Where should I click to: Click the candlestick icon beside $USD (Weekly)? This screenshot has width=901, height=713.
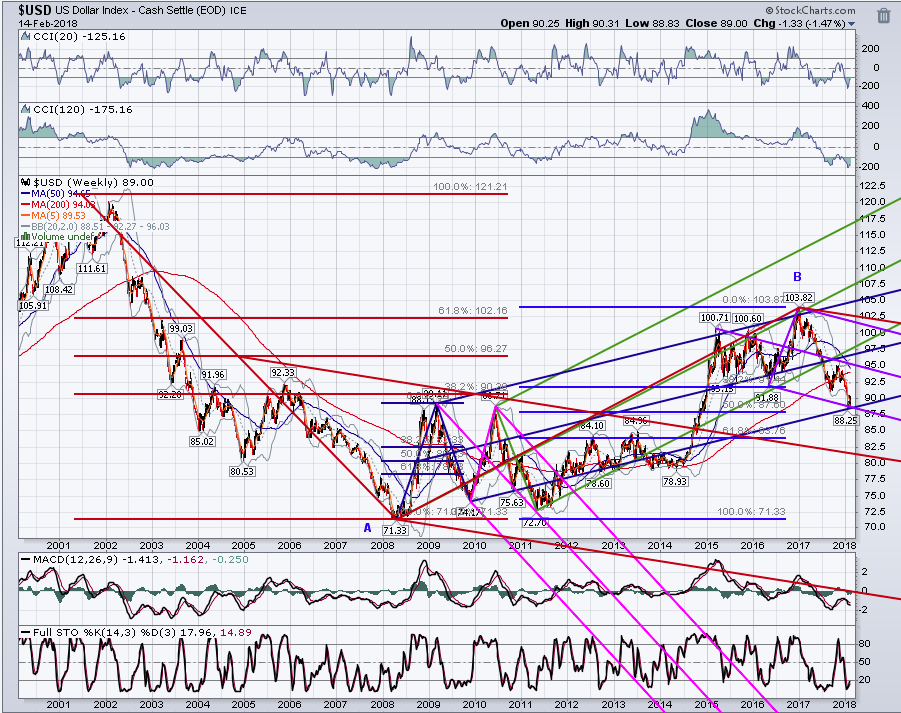[25, 182]
